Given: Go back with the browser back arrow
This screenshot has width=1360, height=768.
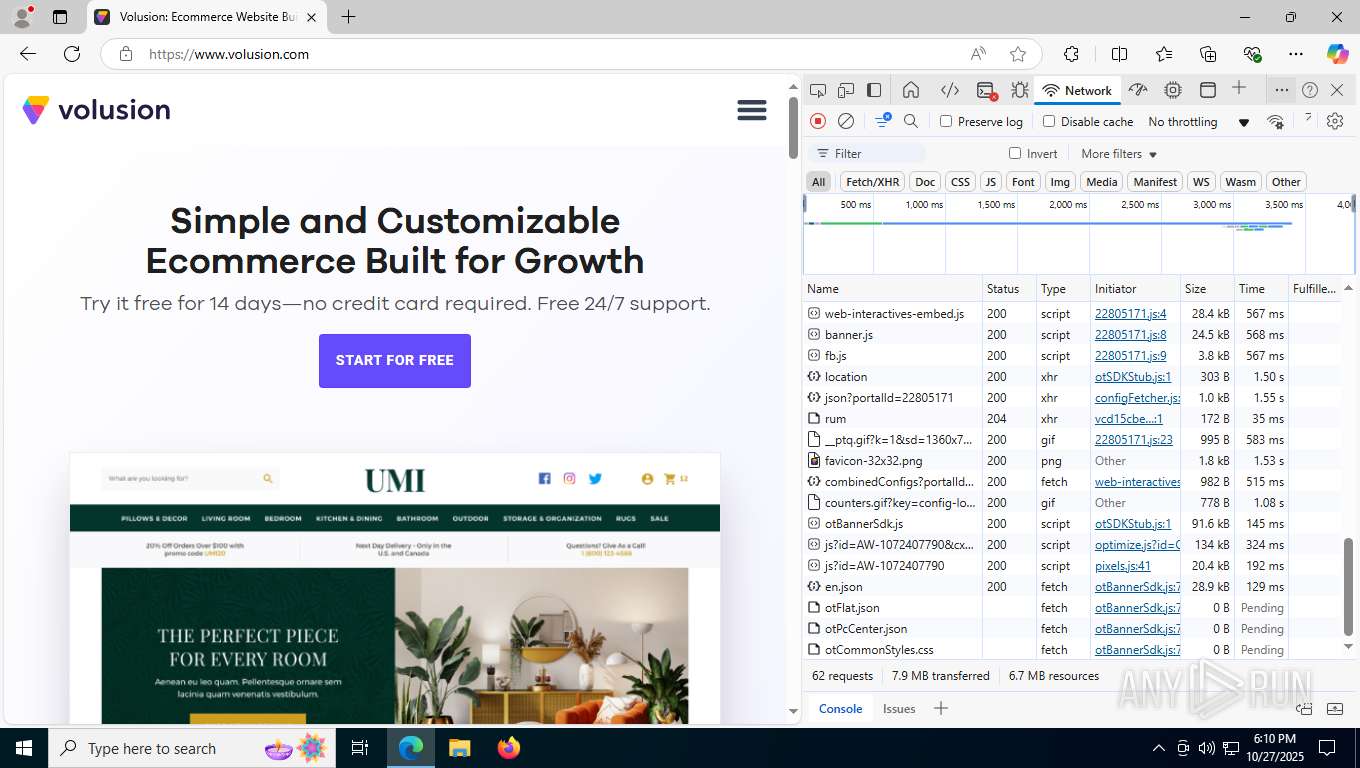Looking at the screenshot, I should [x=28, y=54].
